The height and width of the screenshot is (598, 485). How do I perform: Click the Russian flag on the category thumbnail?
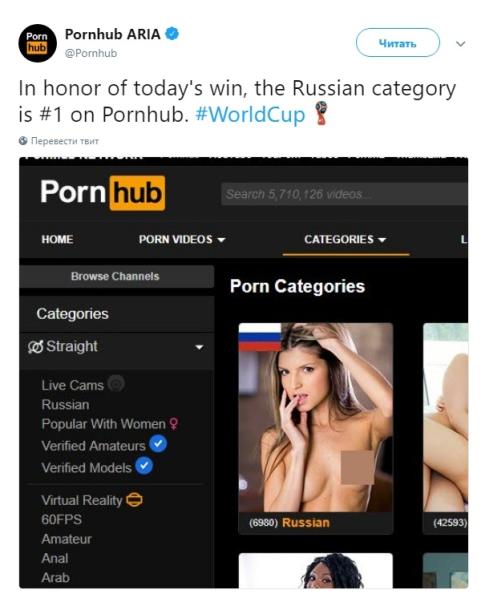260,337
